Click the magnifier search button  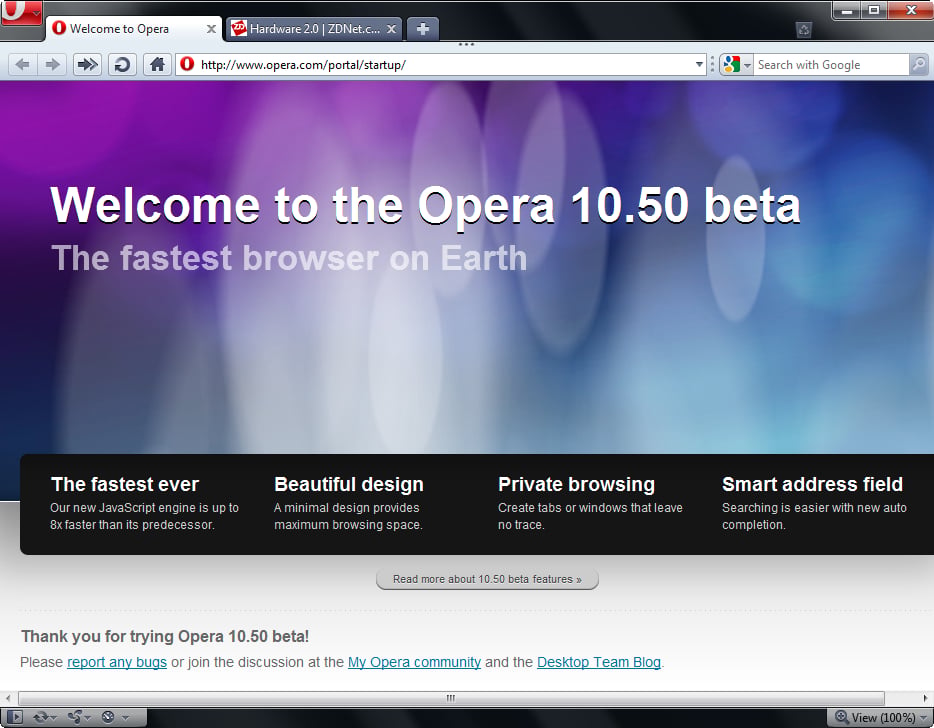point(919,64)
